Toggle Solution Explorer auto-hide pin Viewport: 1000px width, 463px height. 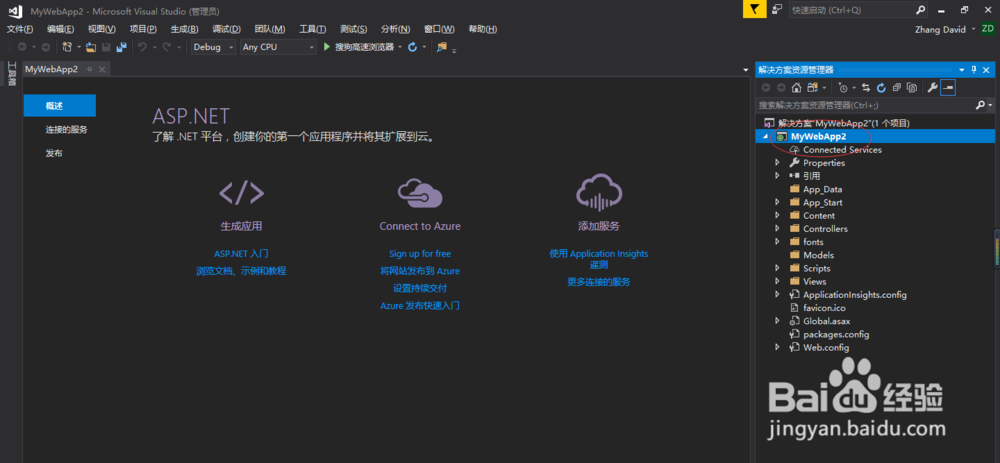coord(974,70)
